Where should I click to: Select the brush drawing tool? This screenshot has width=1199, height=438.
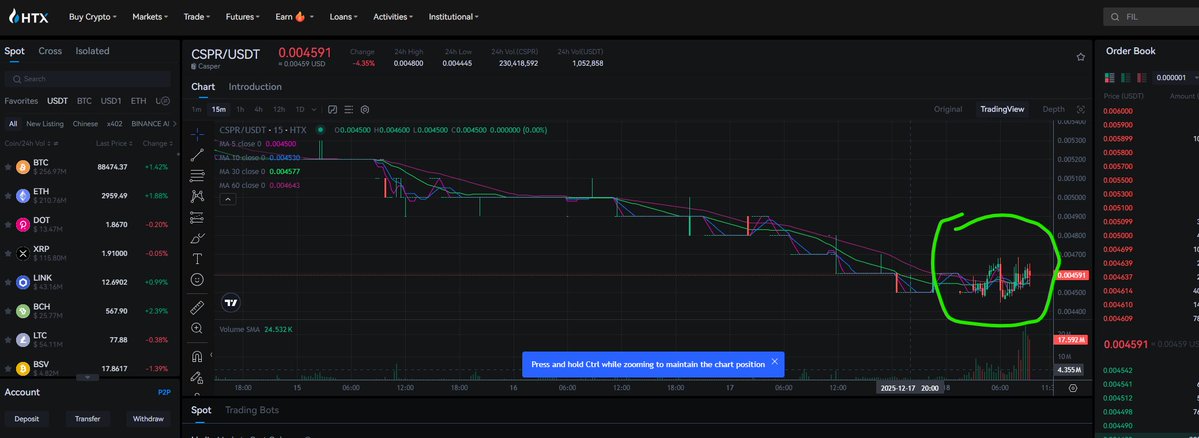pyautogui.click(x=197, y=238)
